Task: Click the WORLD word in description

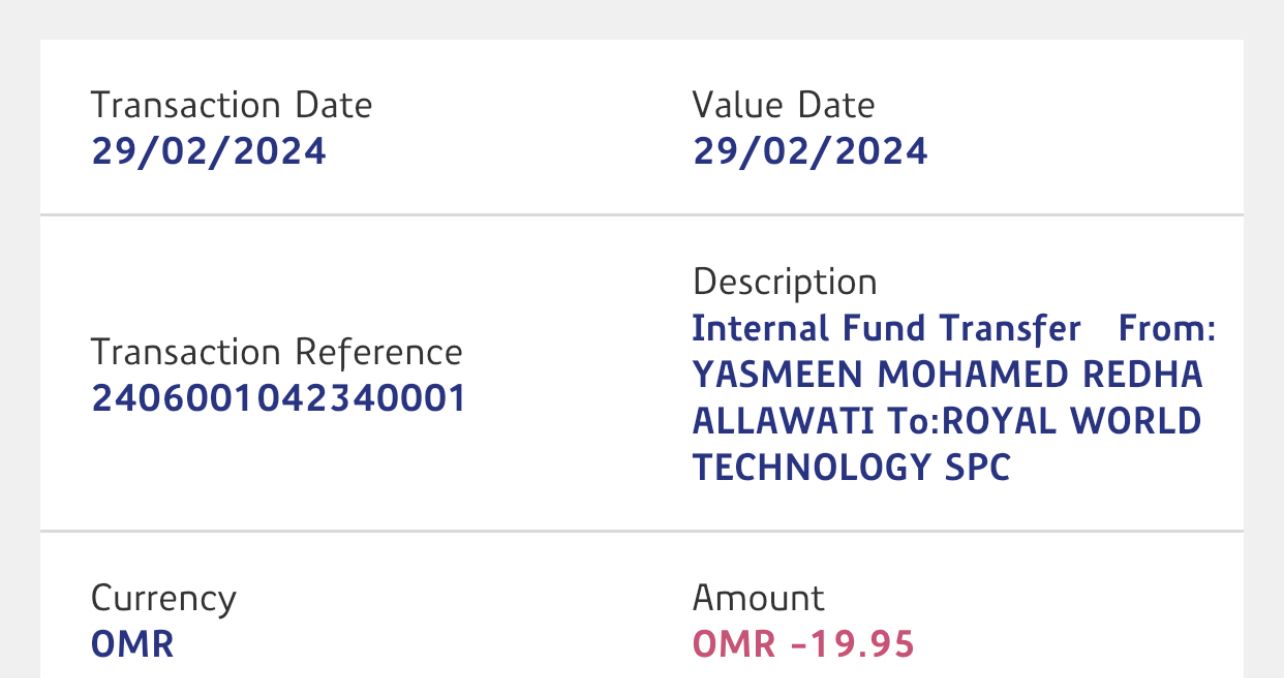Action: pyautogui.click(x=1135, y=421)
